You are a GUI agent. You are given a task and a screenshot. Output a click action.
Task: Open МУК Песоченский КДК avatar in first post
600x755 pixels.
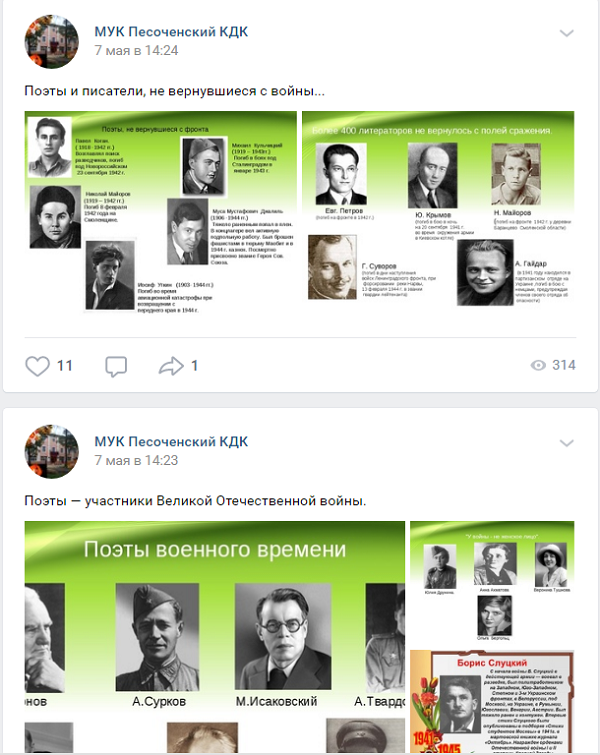tap(52, 41)
